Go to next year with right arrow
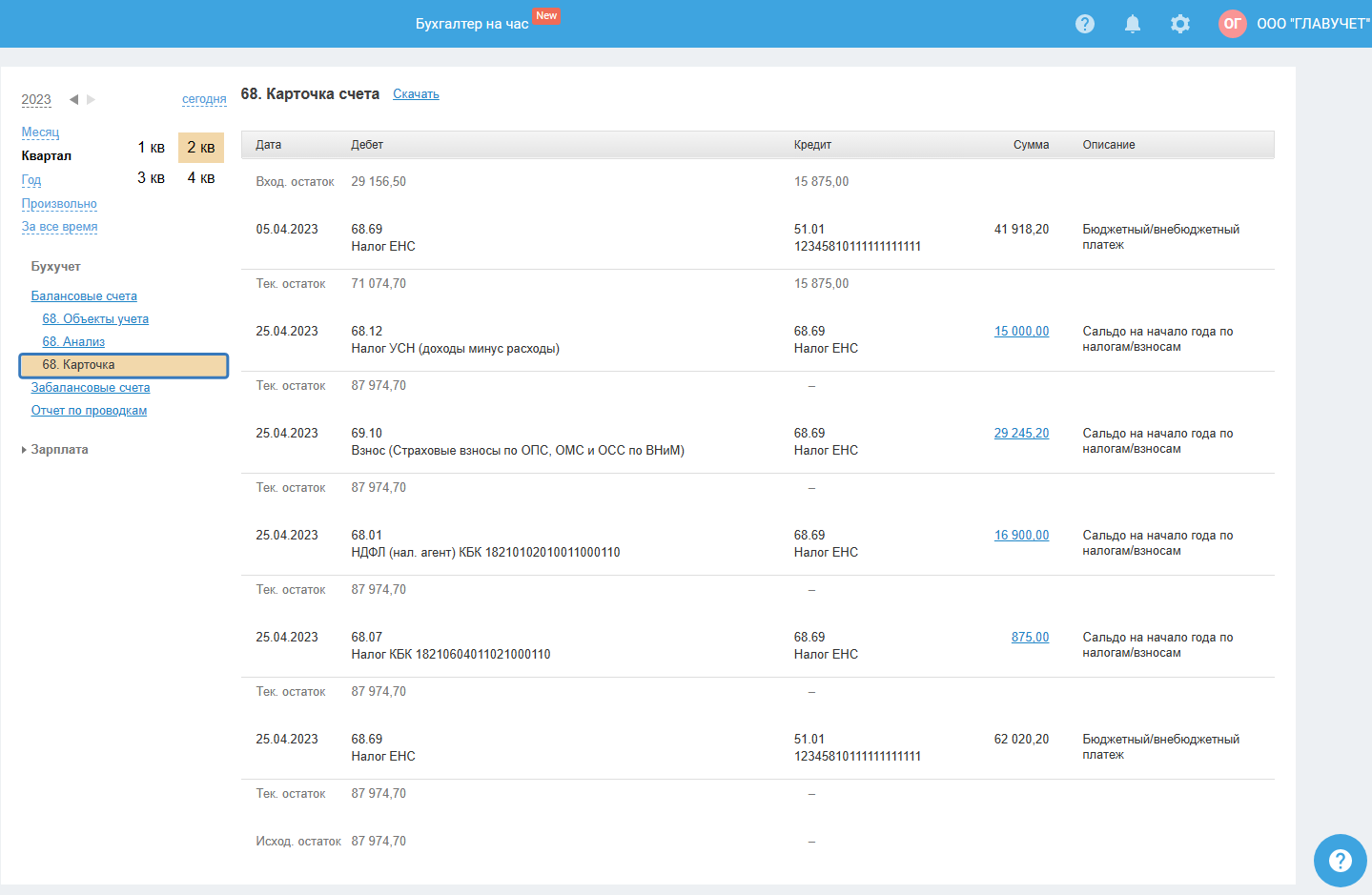This screenshot has height=895, width=1372. [91, 99]
